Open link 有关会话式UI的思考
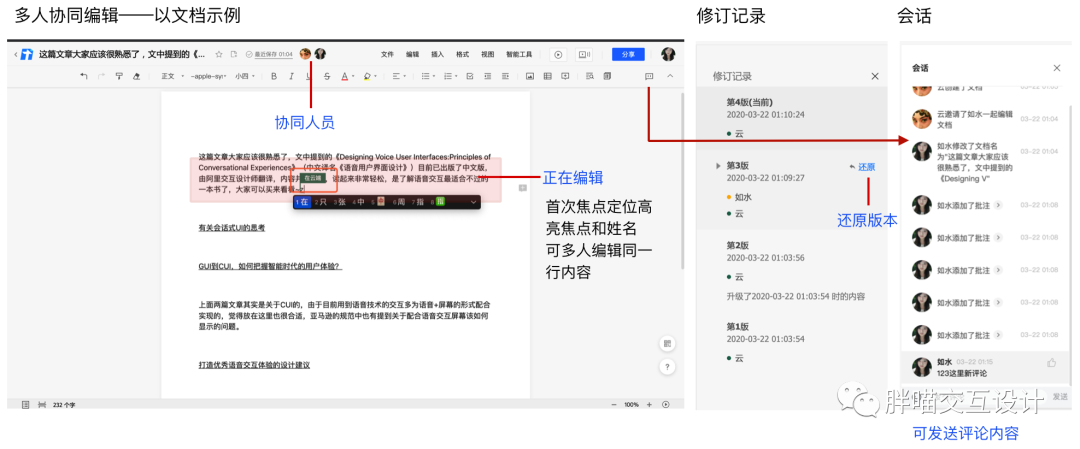Screen dimensions: 1080x449 231,227
